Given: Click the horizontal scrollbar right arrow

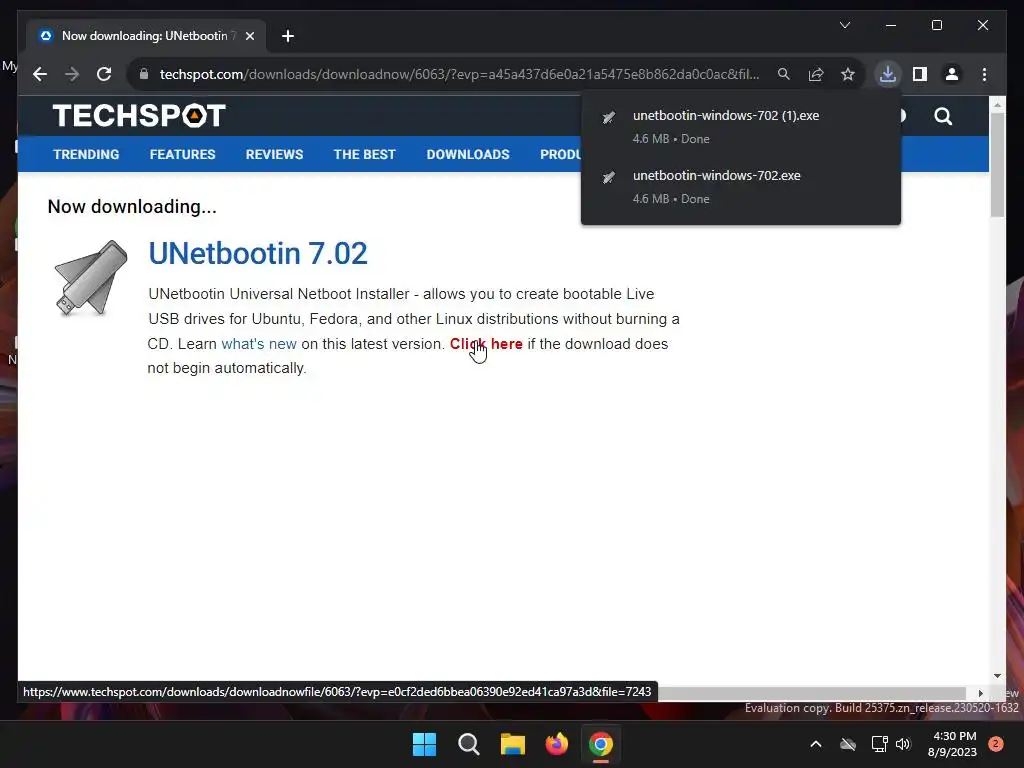Looking at the screenshot, I should [980, 693].
